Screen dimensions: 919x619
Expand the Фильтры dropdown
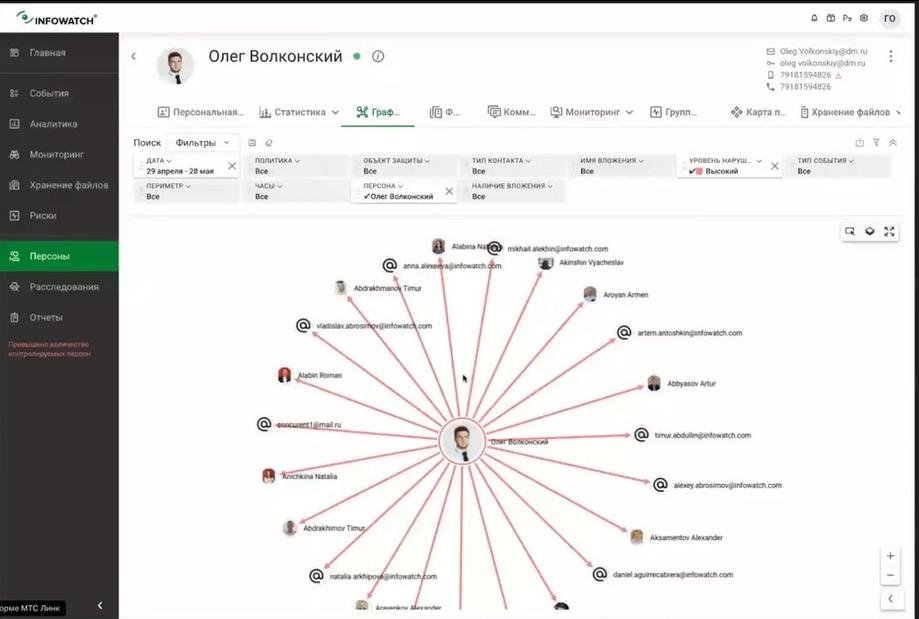(202, 142)
